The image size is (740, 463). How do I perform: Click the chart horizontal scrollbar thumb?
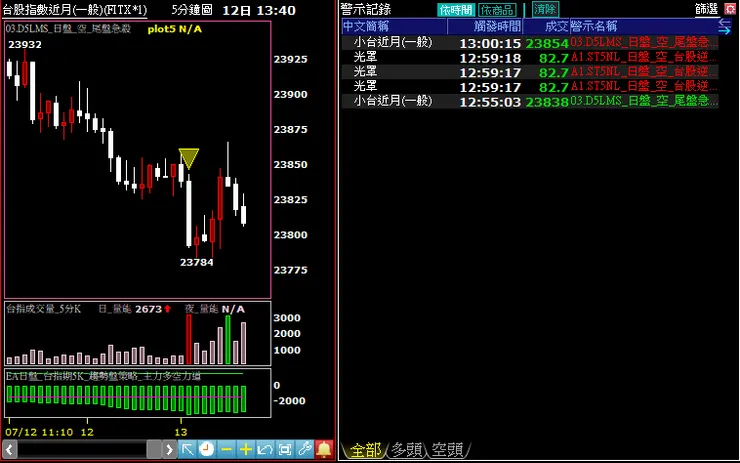pyautogui.click(x=154, y=449)
